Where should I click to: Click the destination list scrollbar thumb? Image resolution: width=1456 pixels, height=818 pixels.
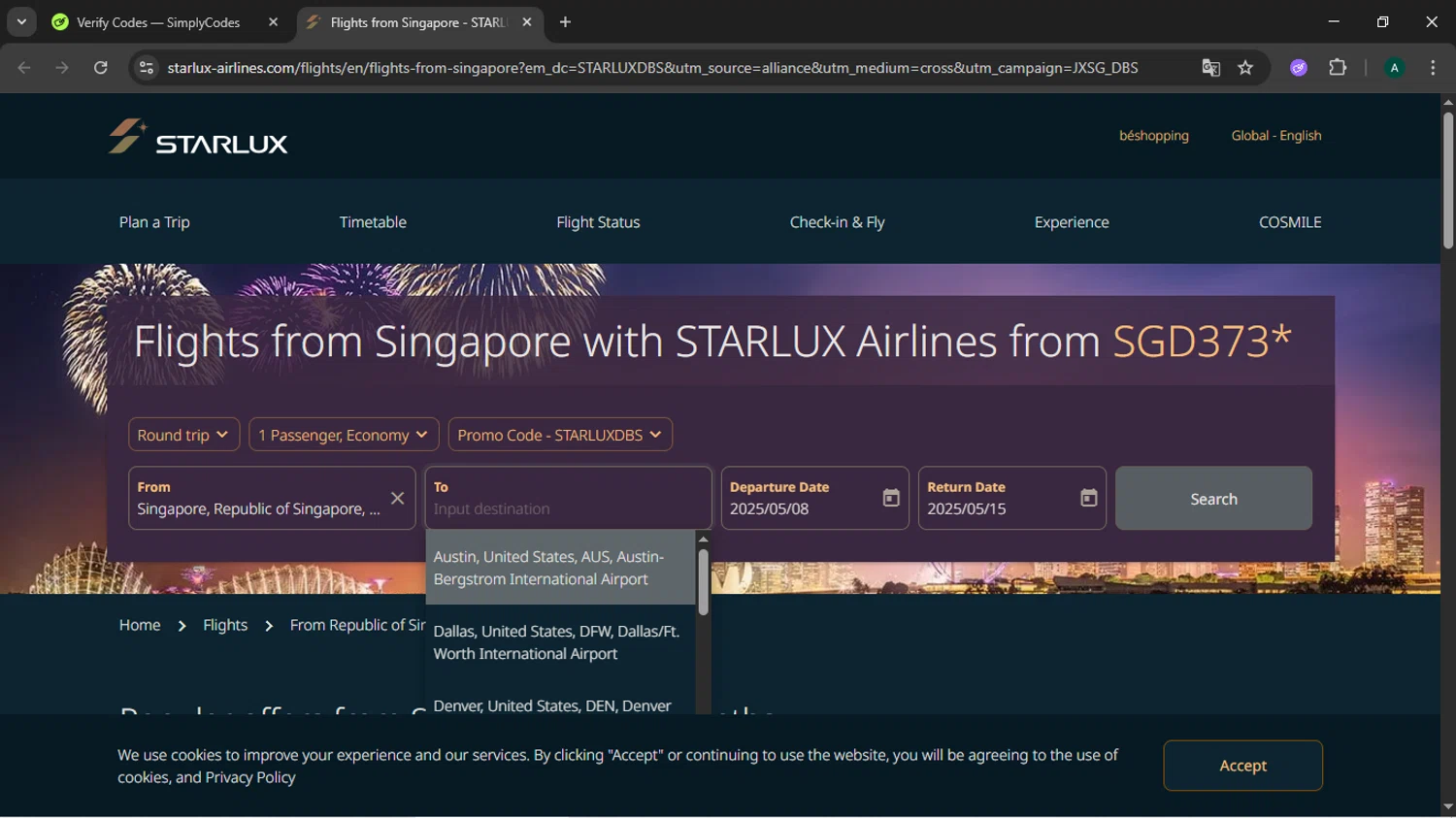point(703,581)
